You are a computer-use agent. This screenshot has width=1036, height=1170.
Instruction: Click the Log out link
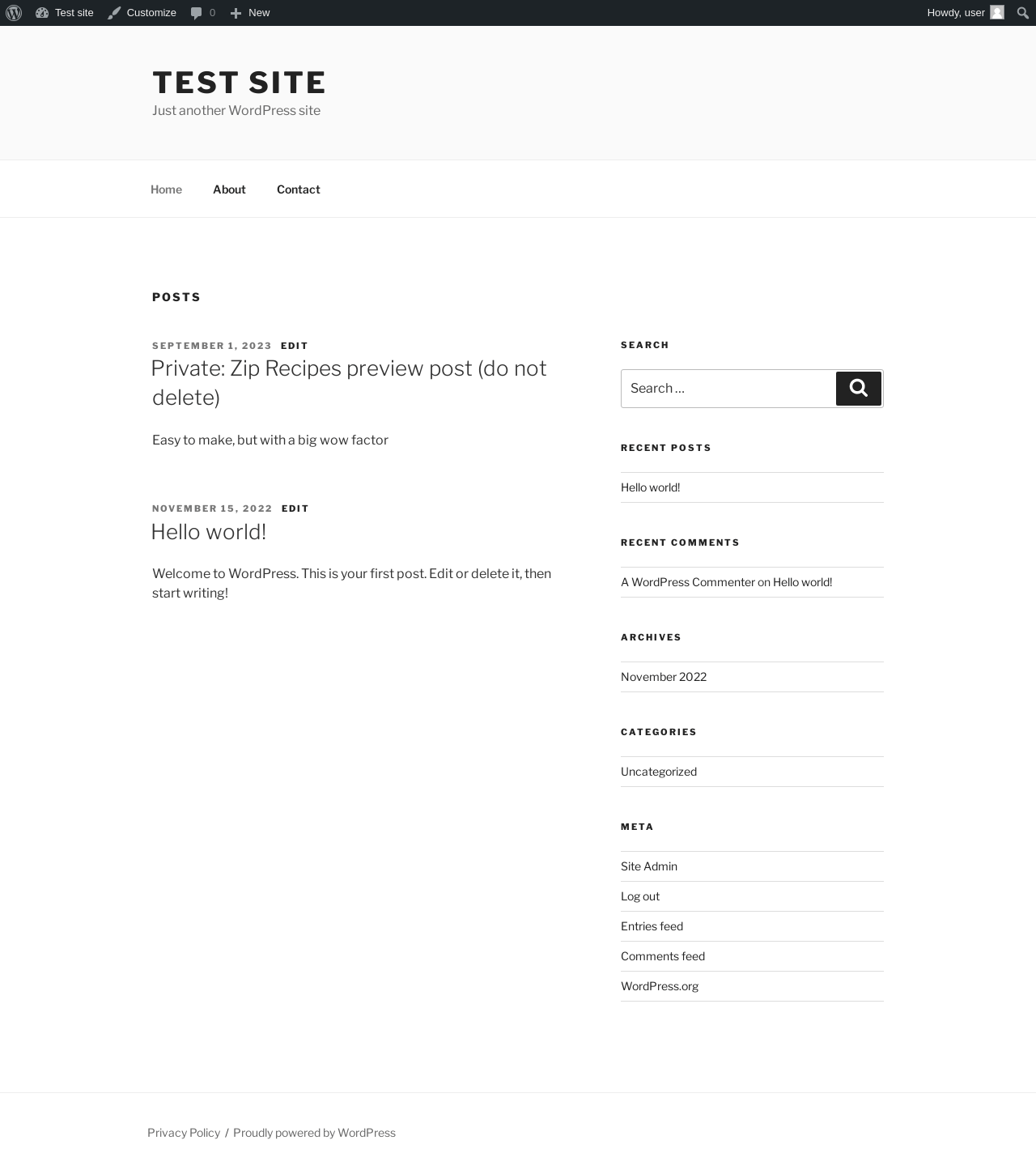[x=640, y=896]
